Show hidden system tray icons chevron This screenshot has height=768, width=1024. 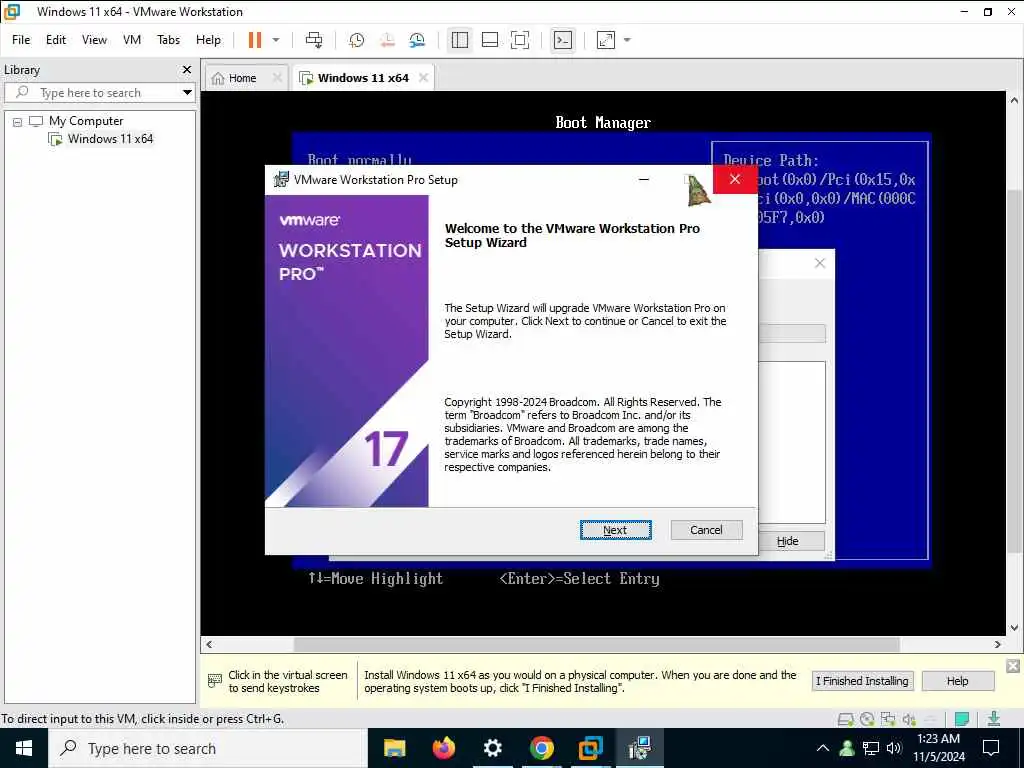823,748
